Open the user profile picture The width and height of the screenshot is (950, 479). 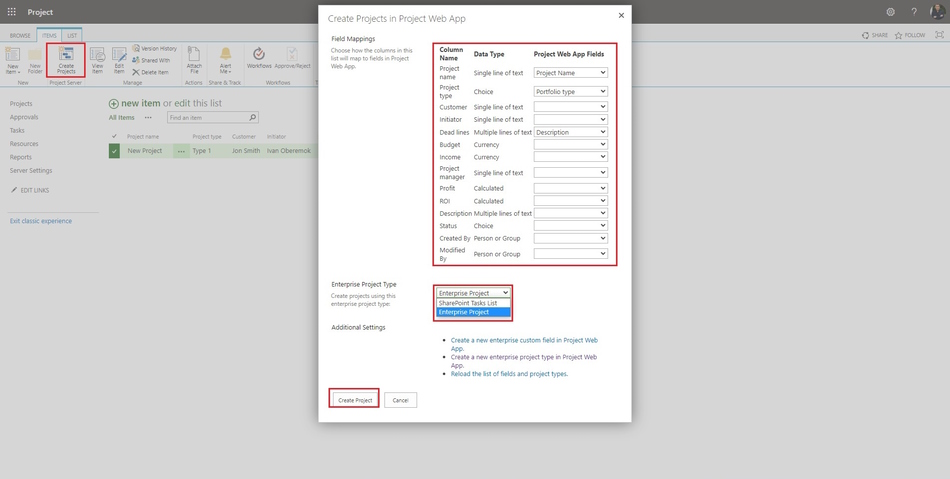tap(937, 12)
